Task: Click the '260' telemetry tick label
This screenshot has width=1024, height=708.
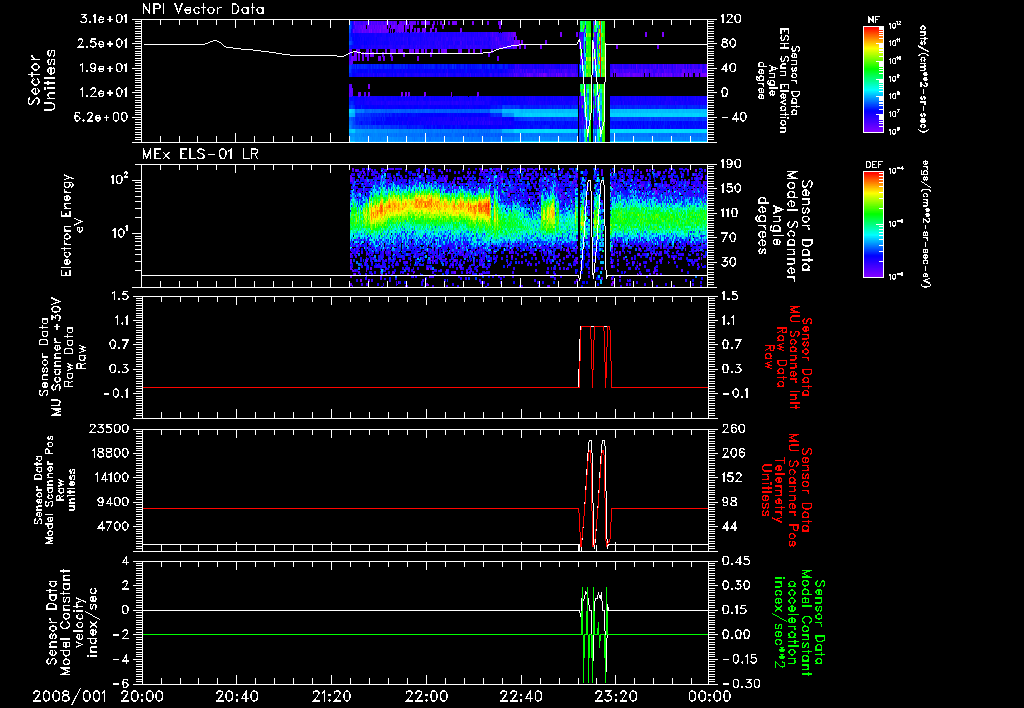Action: click(x=734, y=429)
